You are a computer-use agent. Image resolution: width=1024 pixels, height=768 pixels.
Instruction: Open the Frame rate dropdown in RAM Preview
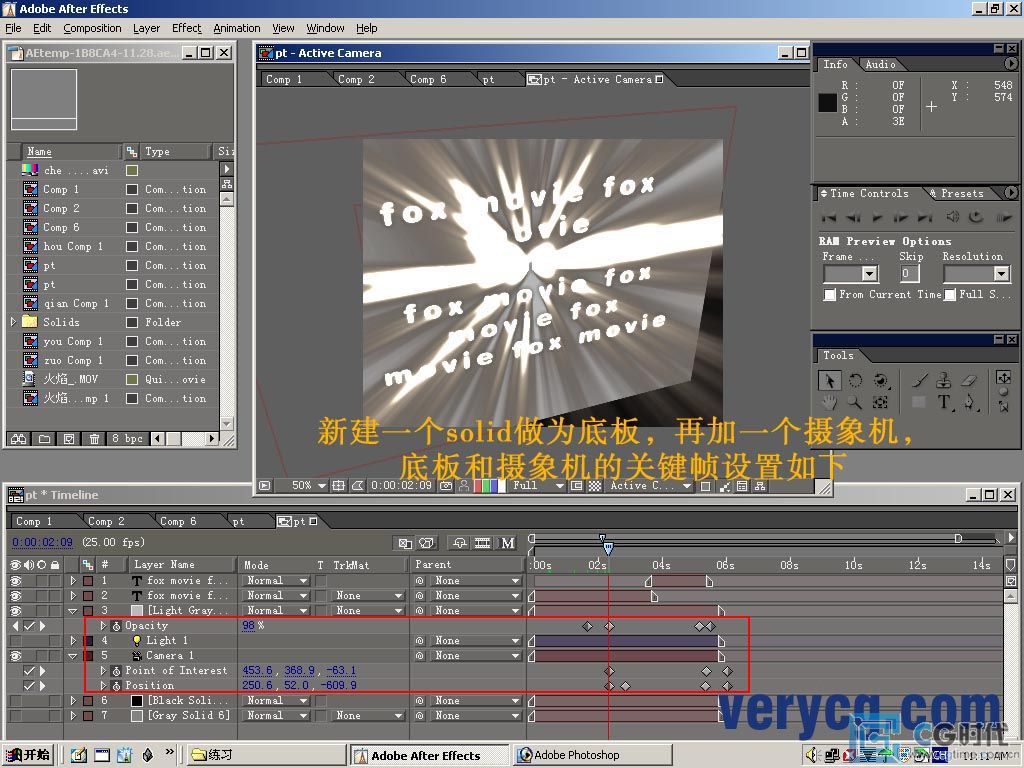[x=851, y=274]
